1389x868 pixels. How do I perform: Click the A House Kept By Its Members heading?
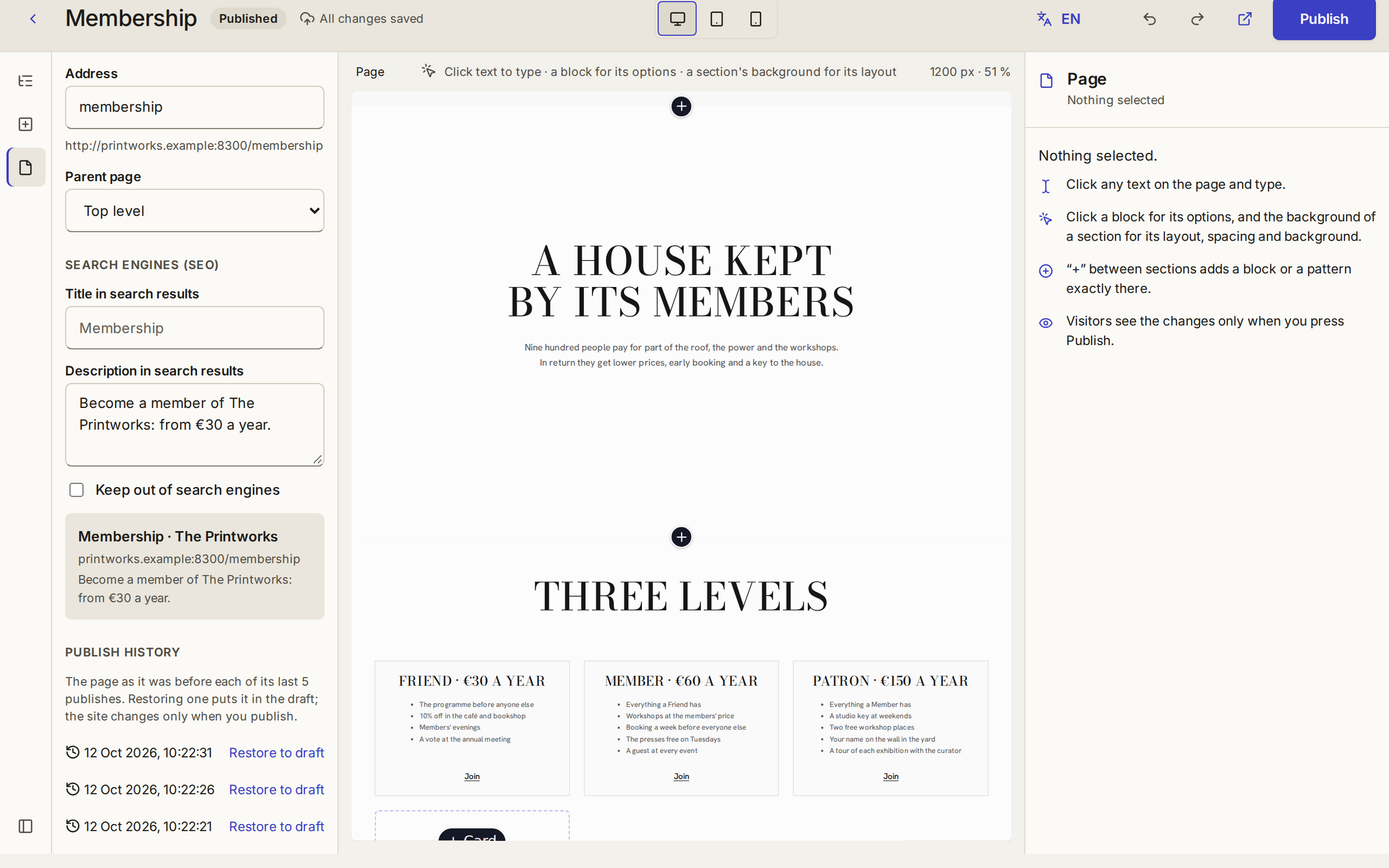[681, 281]
